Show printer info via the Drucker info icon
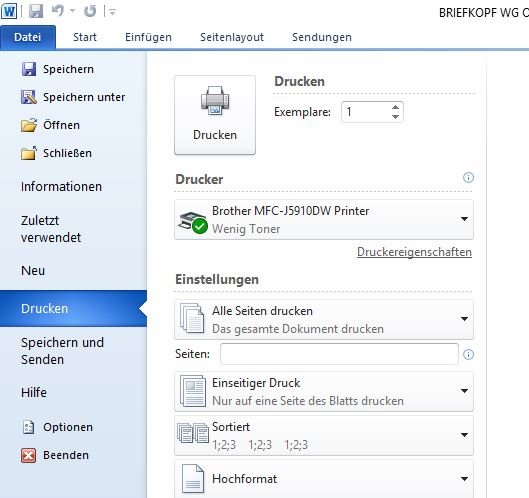The image size is (529, 498). [x=468, y=177]
